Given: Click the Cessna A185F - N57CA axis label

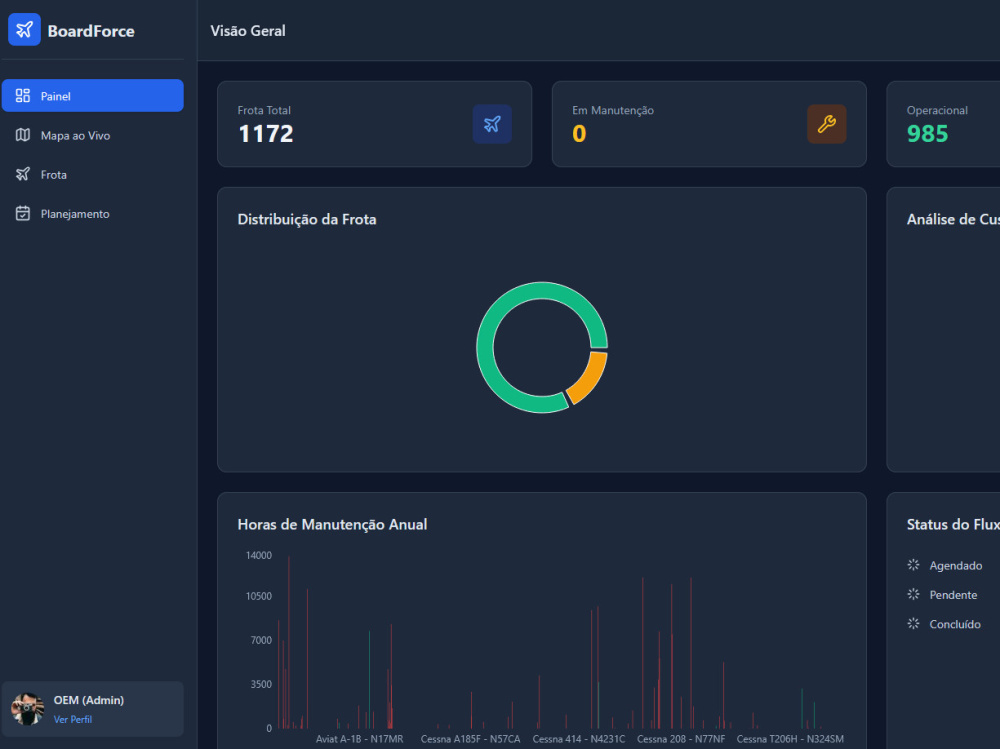Looking at the screenshot, I should [x=471, y=739].
